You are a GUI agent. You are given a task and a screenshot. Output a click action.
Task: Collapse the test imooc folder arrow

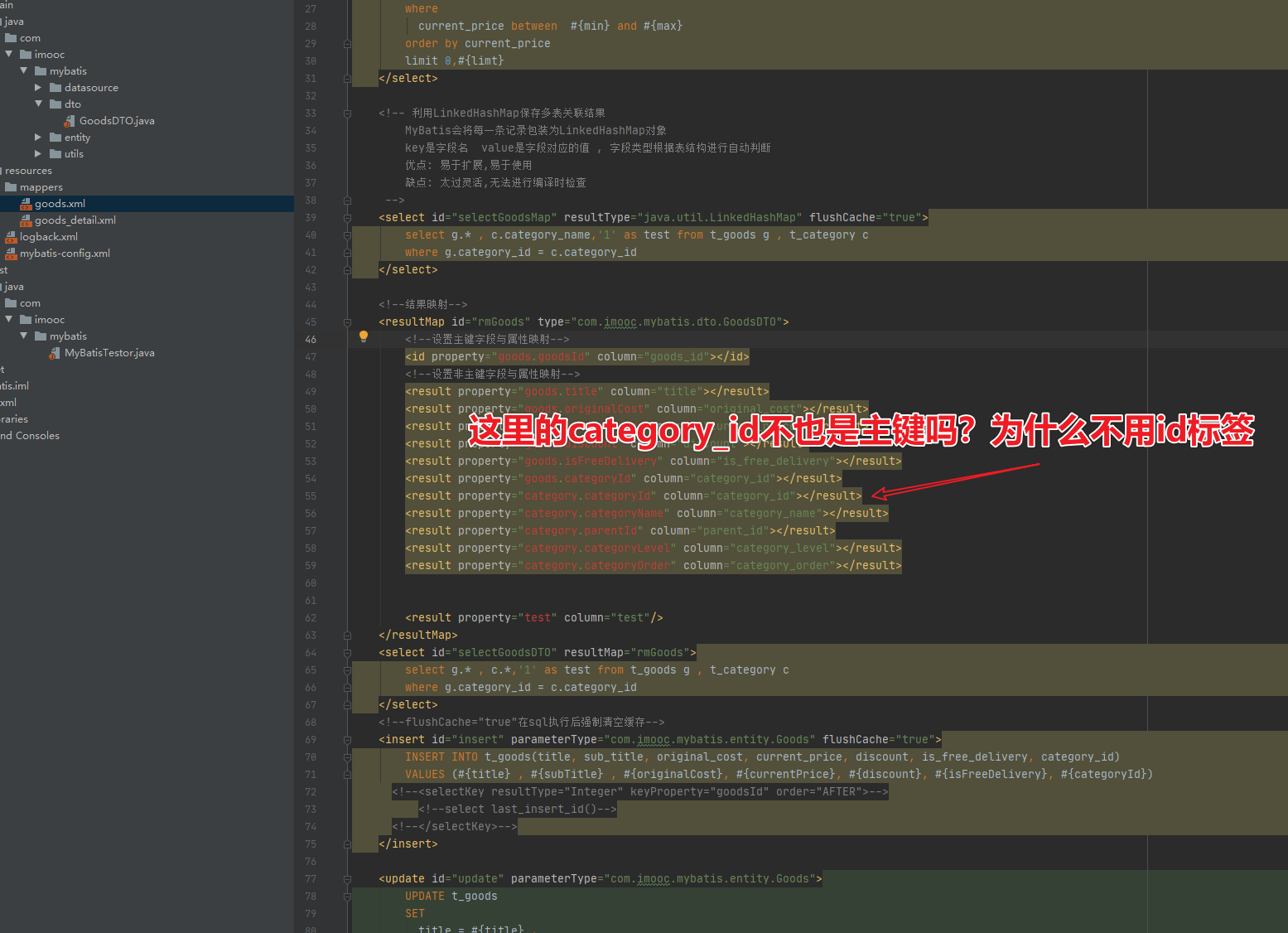(x=9, y=319)
